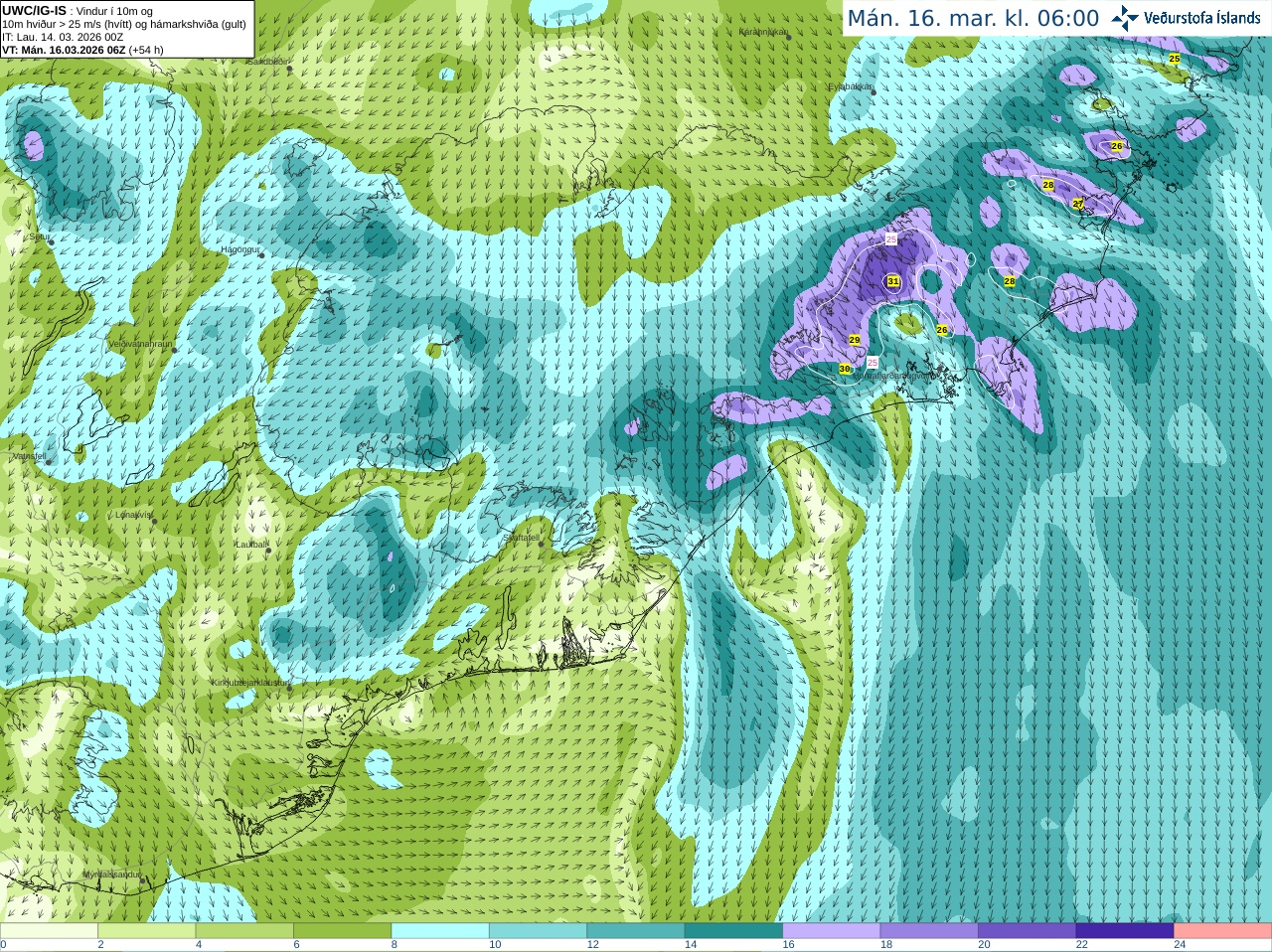
Task: Click the IT: Lau. 14. 03. 2026 00Z line
Action: click(x=63, y=37)
